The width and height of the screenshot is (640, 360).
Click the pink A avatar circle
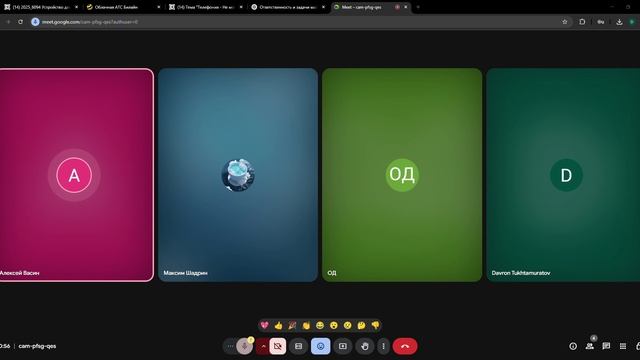tap(74, 175)
